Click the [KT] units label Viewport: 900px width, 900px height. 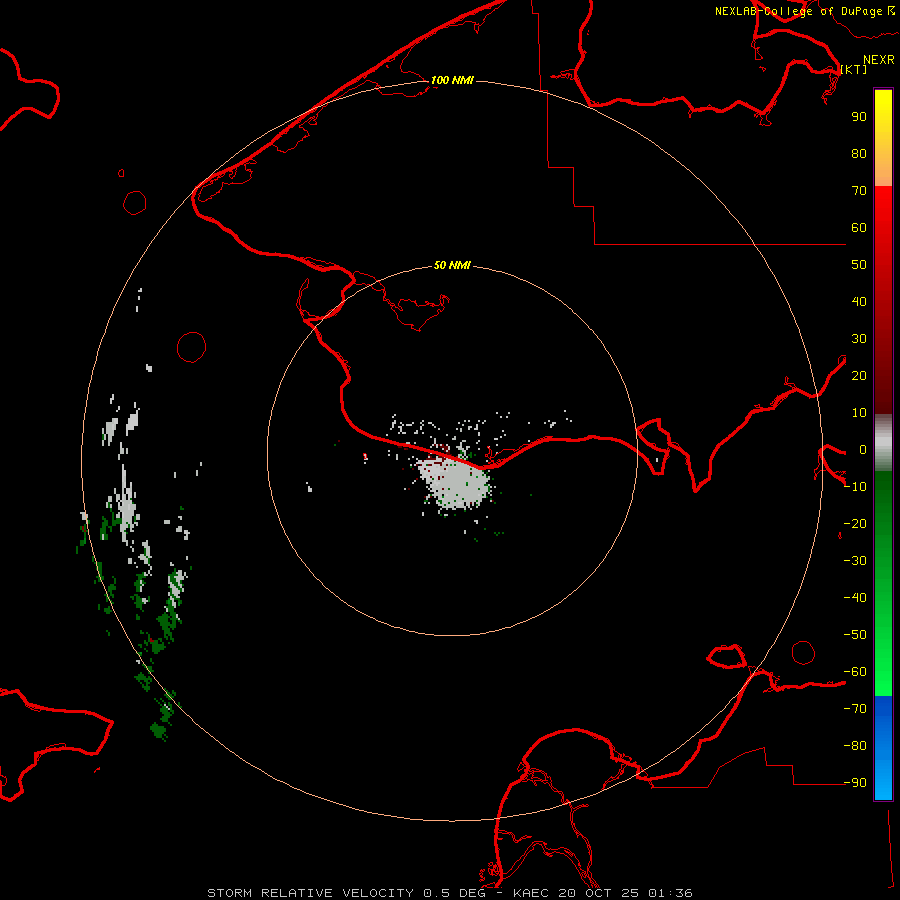(854, 69)
